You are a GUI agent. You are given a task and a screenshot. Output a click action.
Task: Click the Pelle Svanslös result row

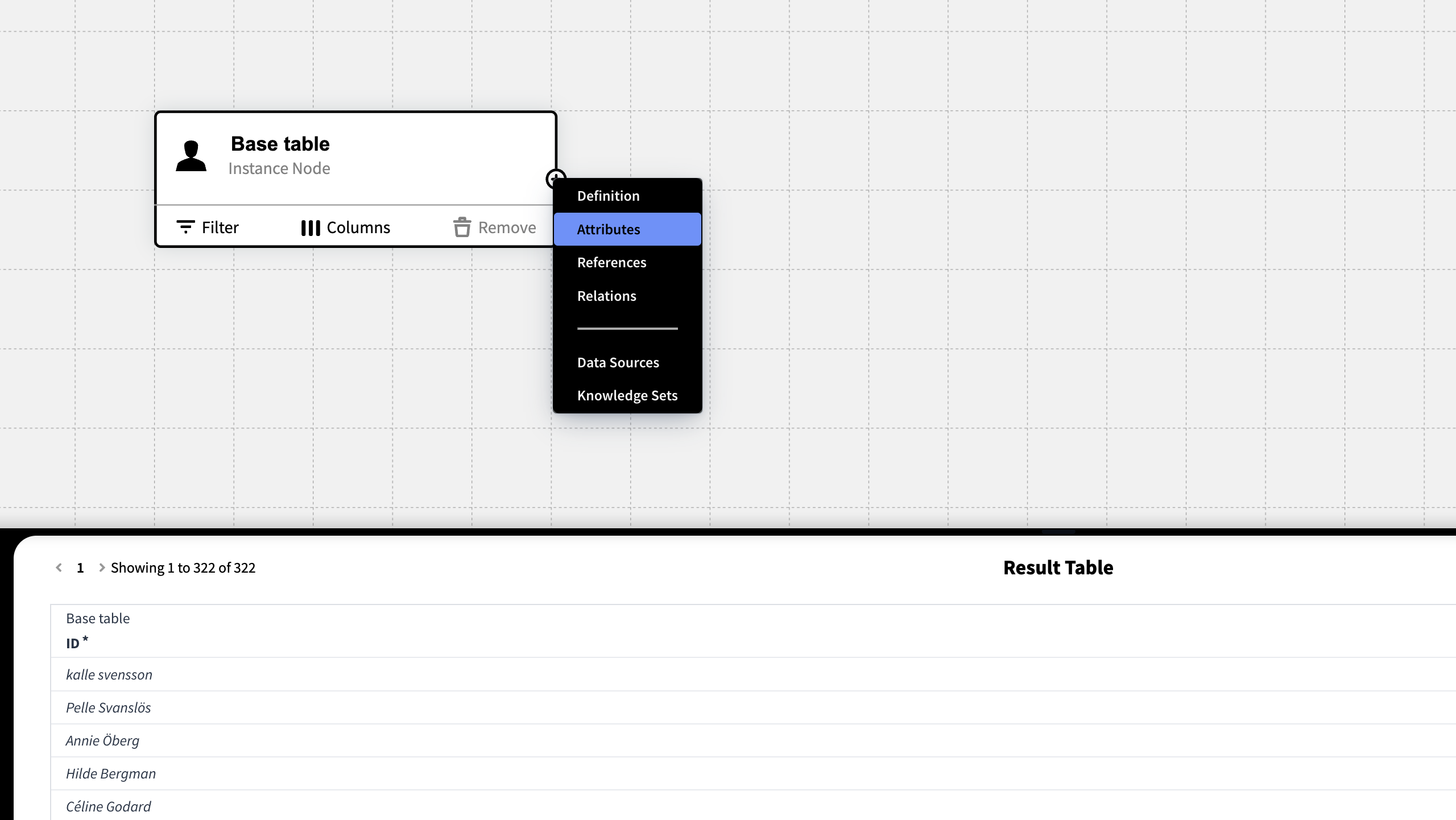coord(108,707)
